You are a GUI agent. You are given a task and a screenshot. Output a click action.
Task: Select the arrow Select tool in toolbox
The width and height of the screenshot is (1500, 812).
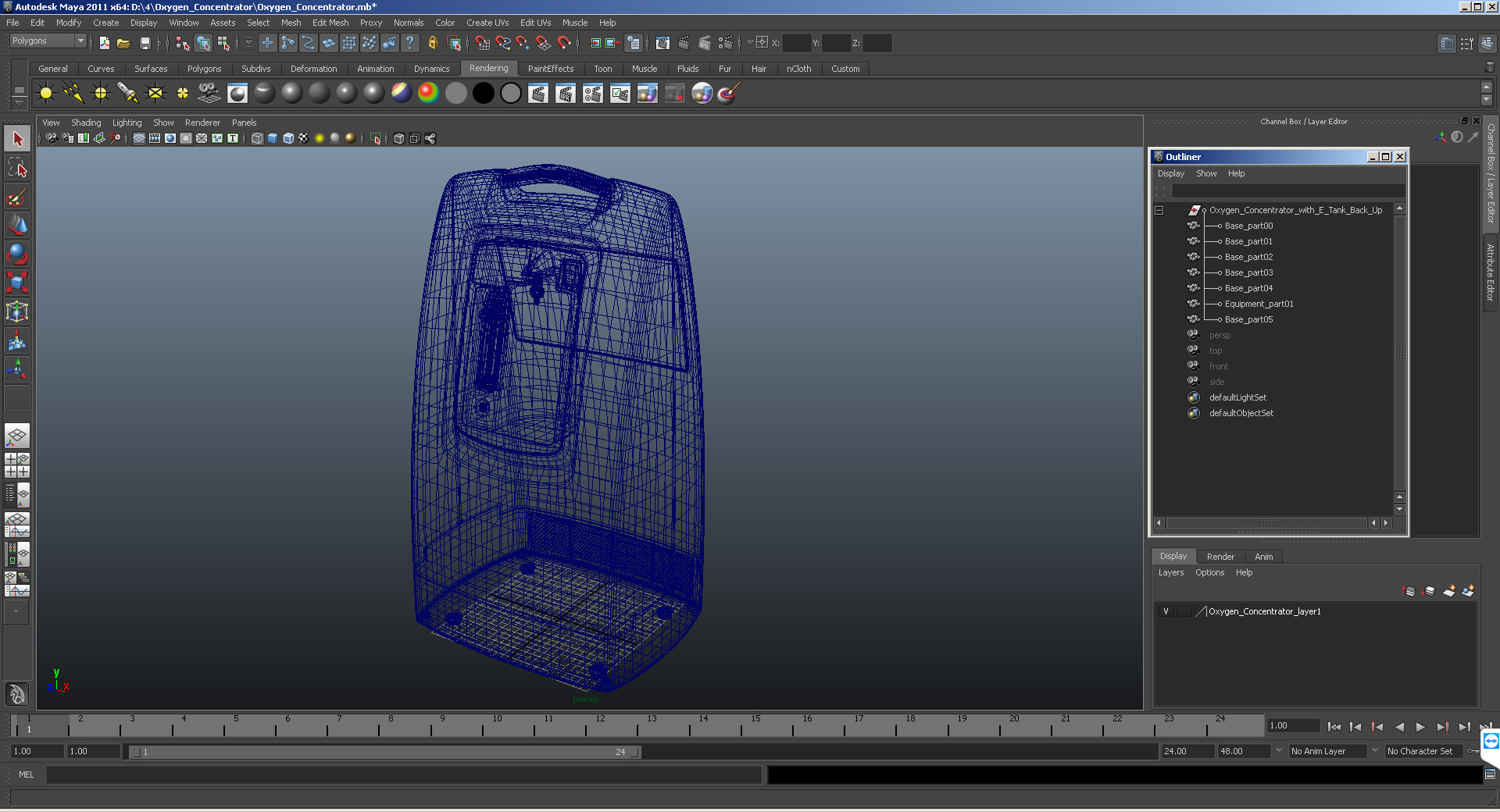click(x=17, y=139)
